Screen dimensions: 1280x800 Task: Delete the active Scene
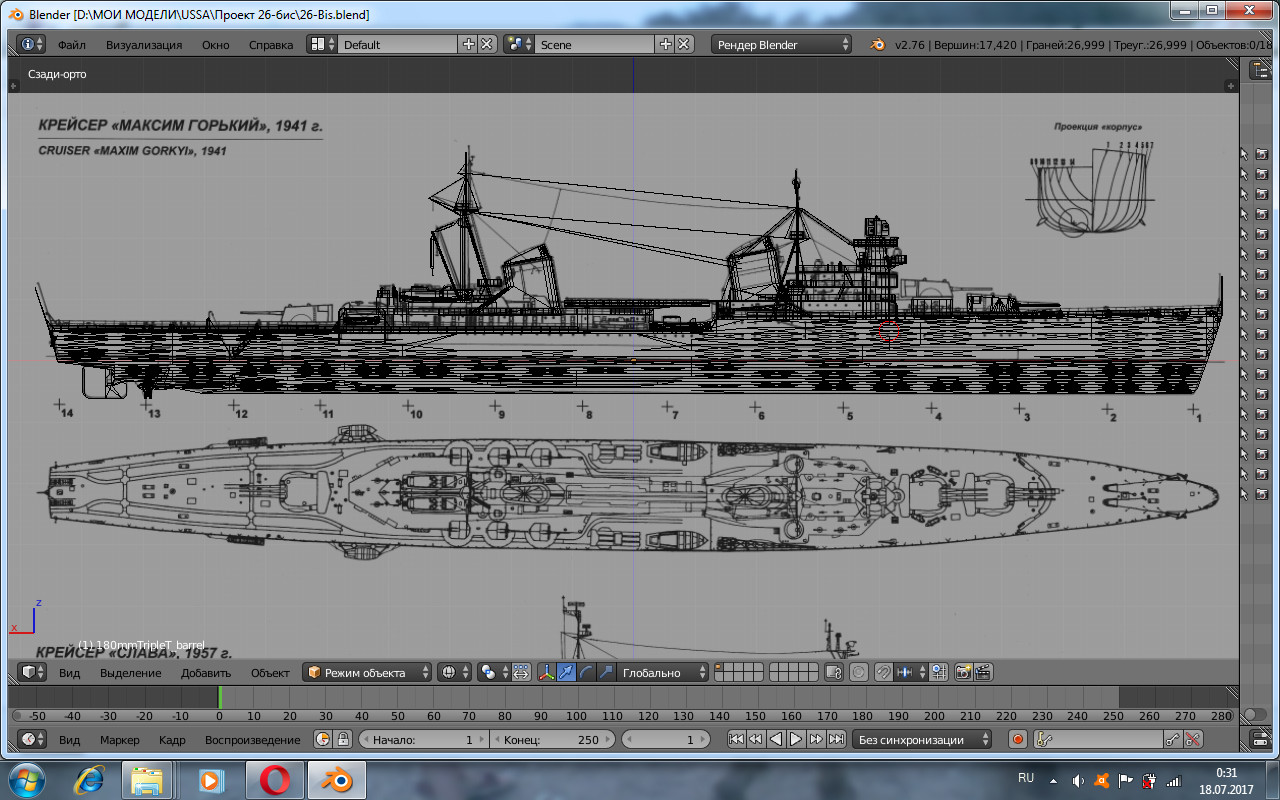coord(683,44)
